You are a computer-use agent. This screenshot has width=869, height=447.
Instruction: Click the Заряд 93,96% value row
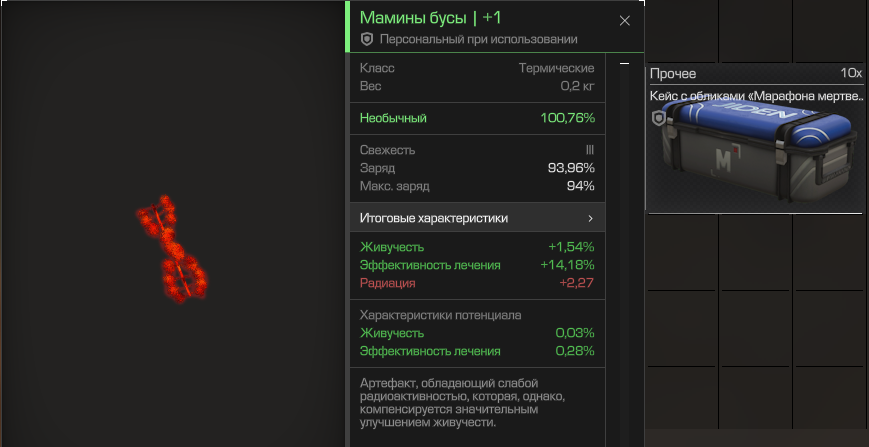click(x=477, y=168)
